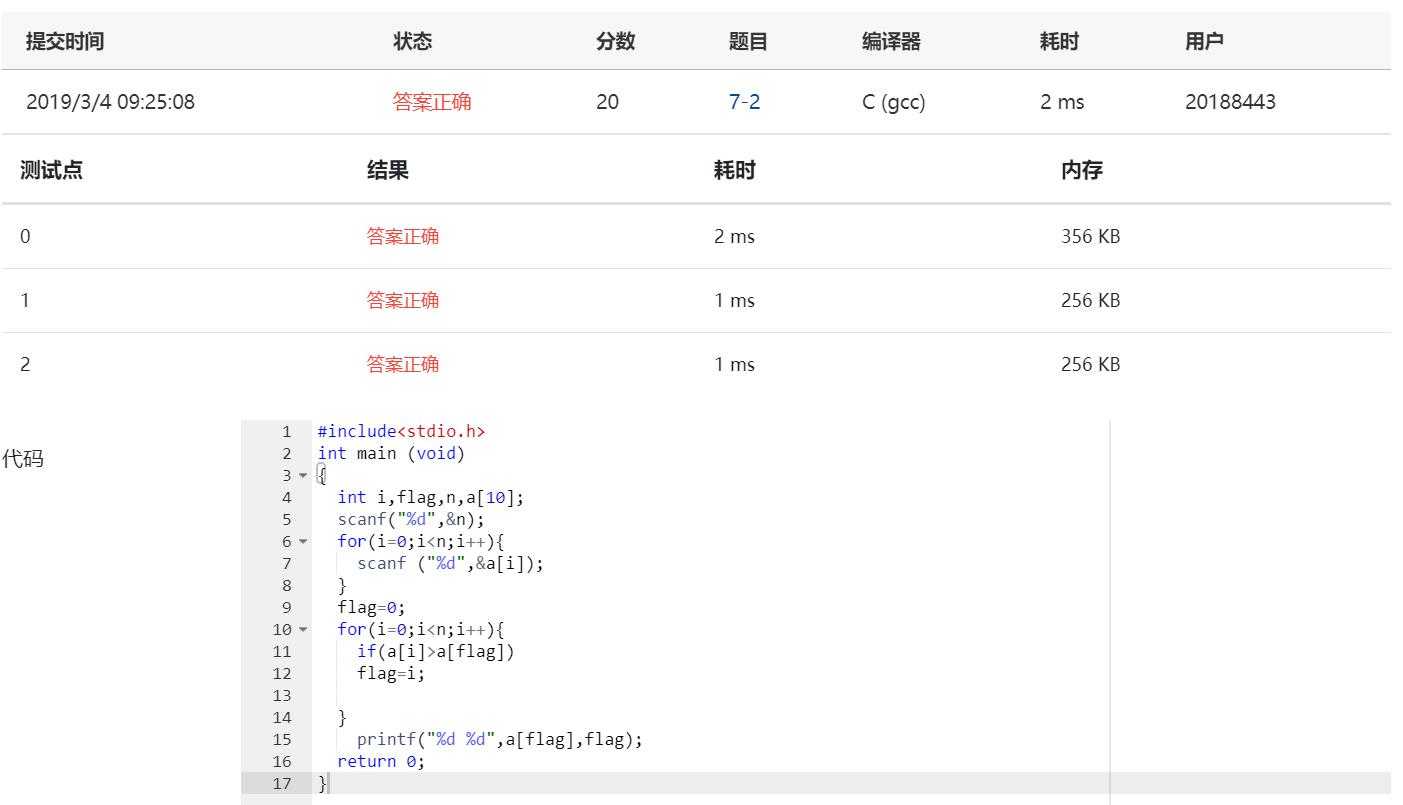The image size is (1403, 805).
Task: Click the test point number 0
Action: point(25,236)
